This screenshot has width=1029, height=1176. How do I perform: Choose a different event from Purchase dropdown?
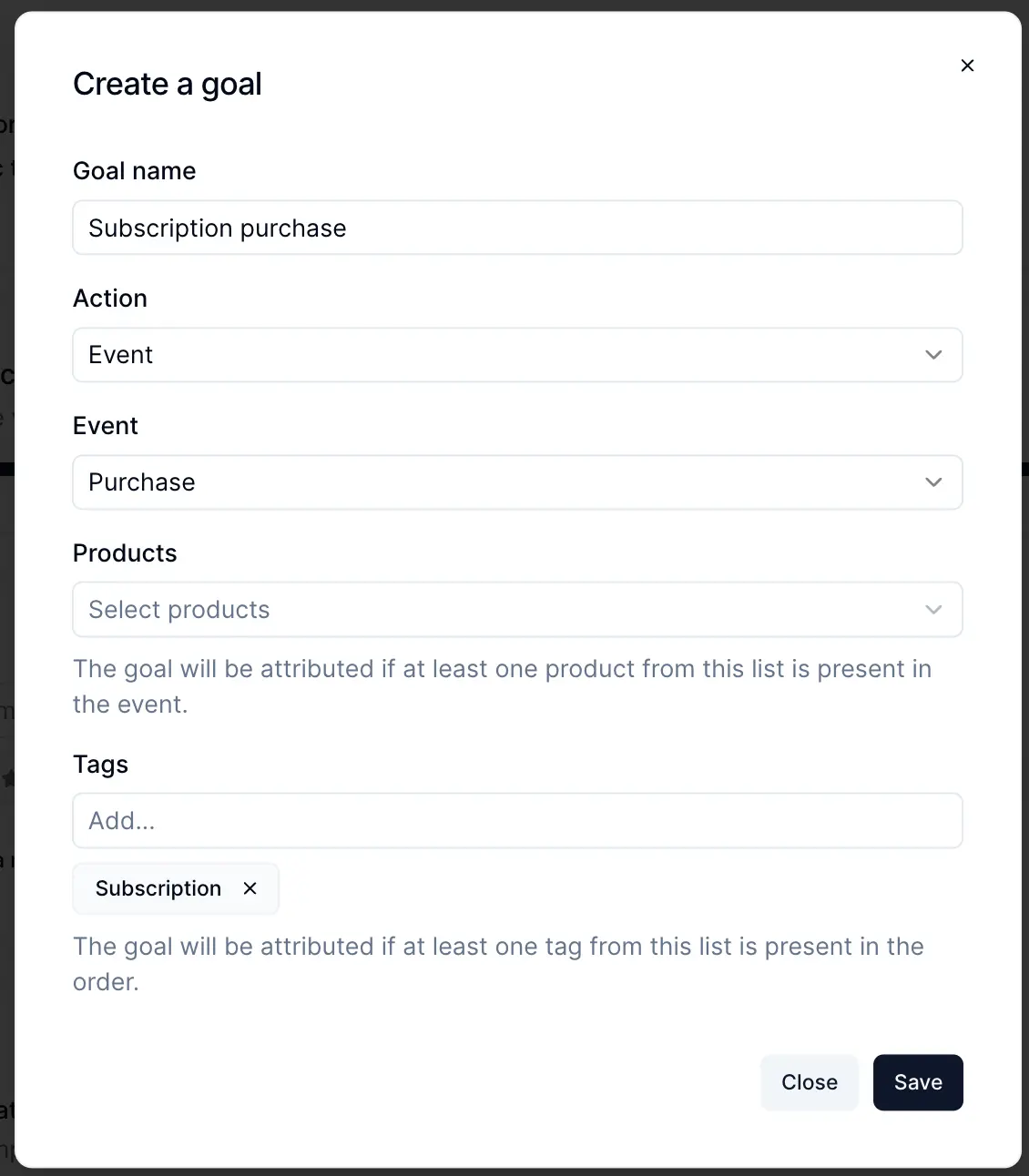click(517, 482)
